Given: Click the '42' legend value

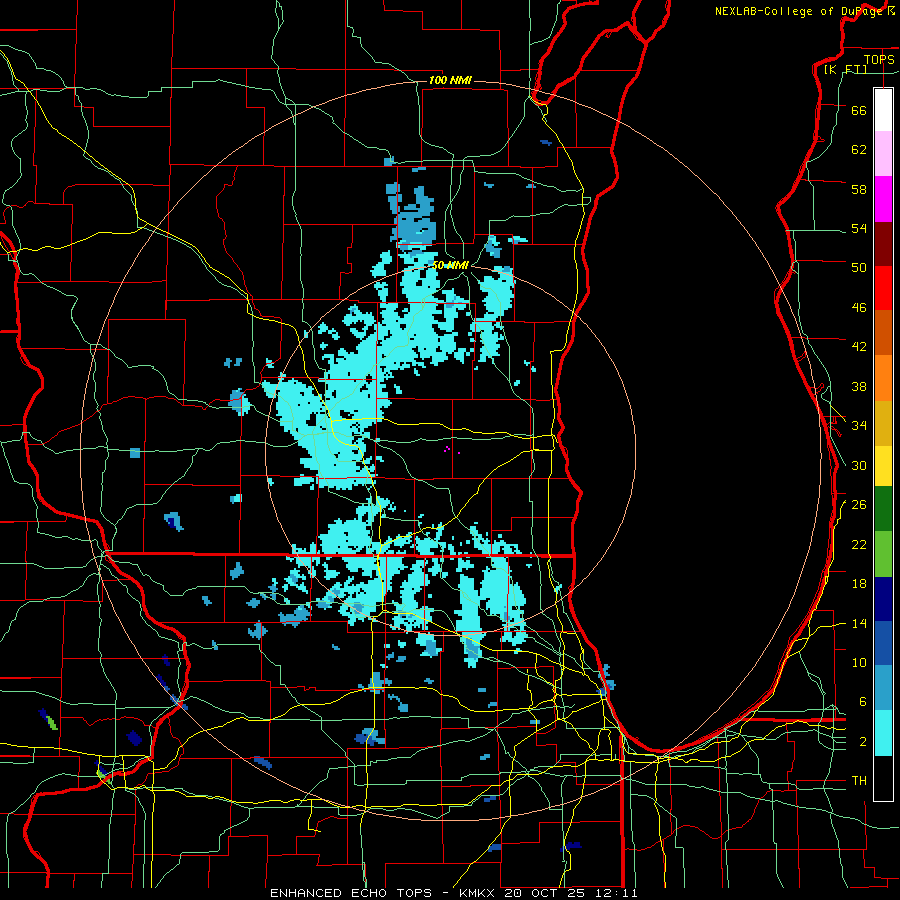Looking at the screenshot, I should [x=859, y=347].
